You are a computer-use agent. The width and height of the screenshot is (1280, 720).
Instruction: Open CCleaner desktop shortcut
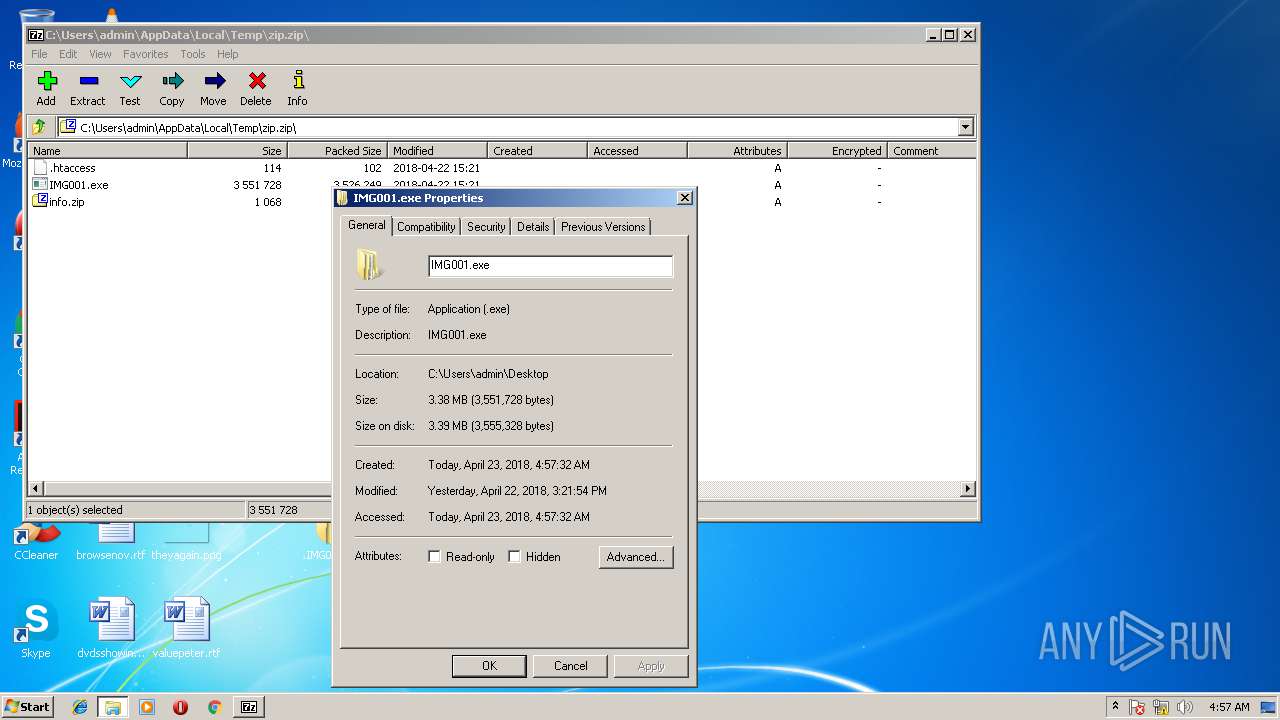36,540
